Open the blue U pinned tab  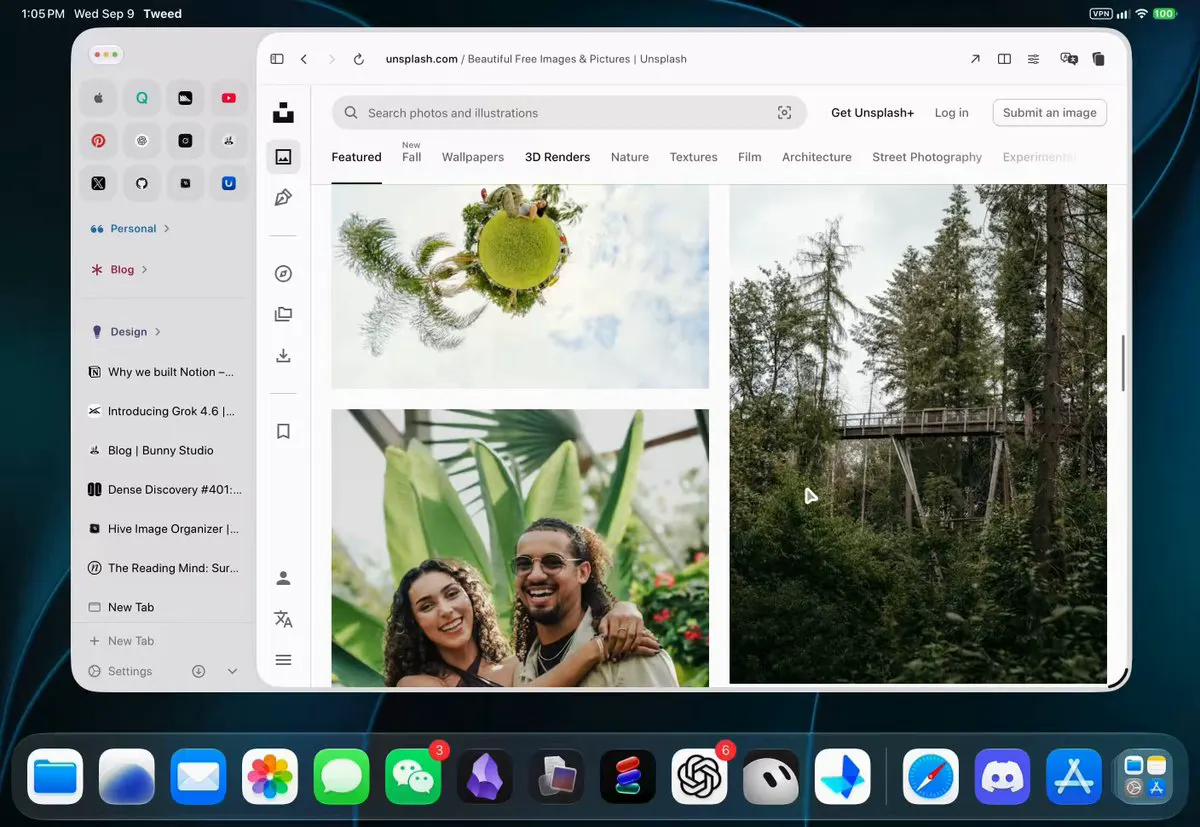pos(229,184)
